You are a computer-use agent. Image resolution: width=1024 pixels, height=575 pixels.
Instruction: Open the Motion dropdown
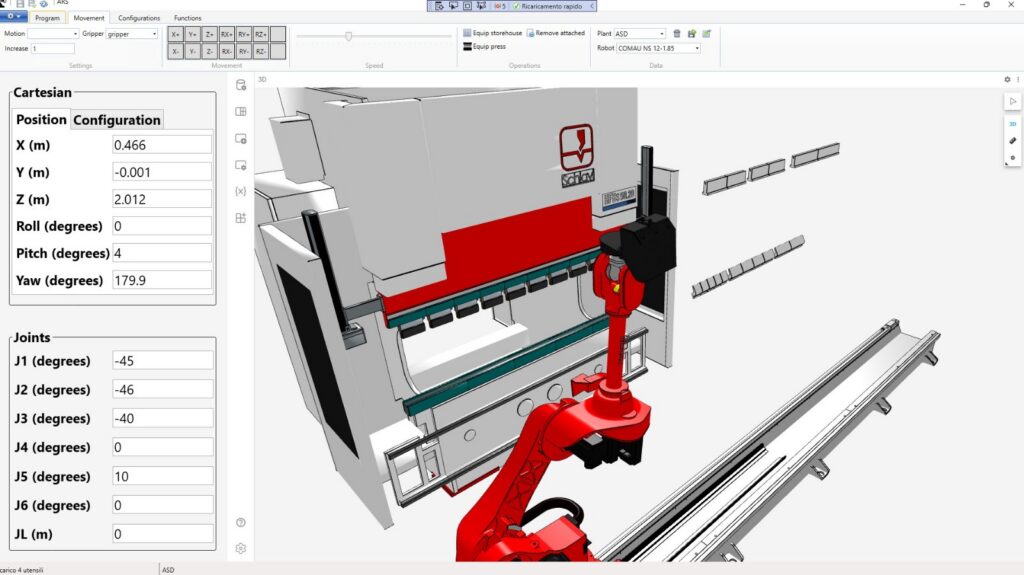click(54, 34)
